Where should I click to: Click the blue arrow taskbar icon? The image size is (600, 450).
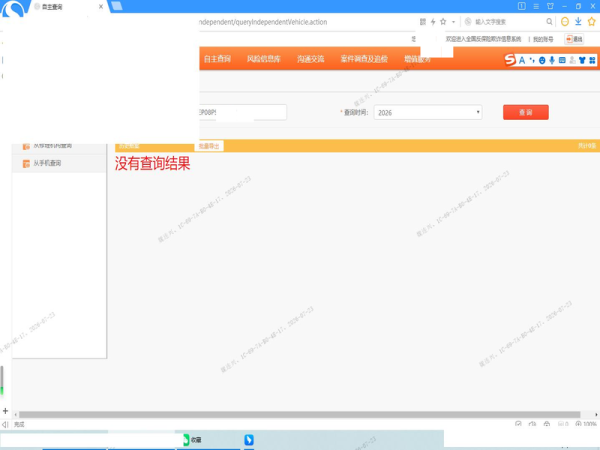click(x=249, y=440)
